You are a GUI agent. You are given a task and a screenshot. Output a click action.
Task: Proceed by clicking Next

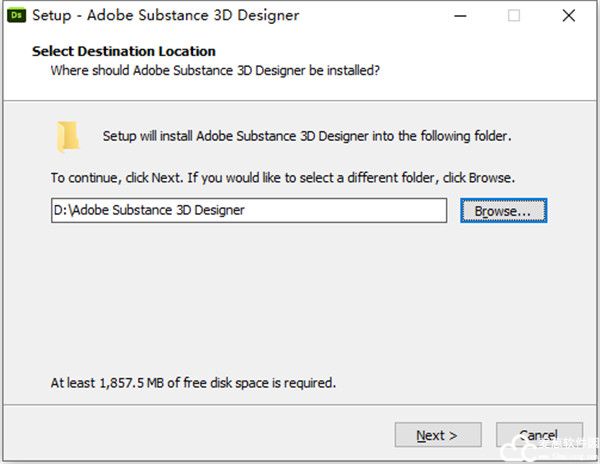(x=437, y=435)
